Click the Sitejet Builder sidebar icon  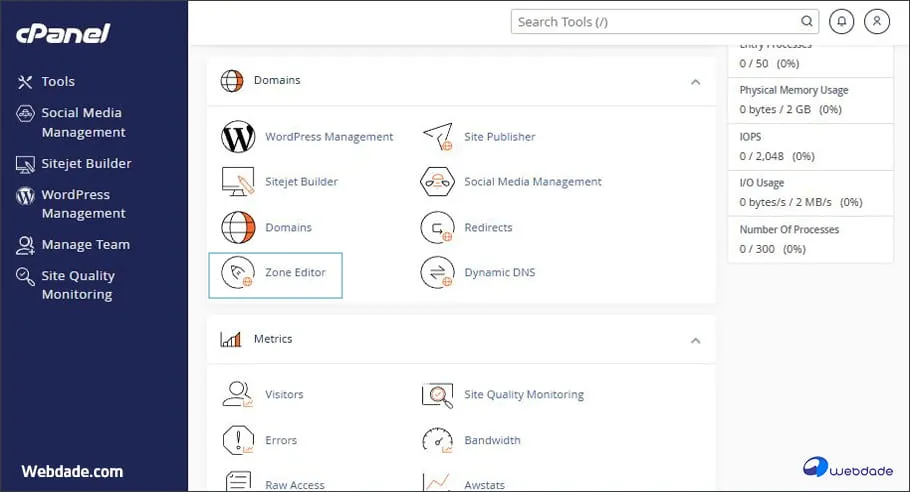pos(25,165)
